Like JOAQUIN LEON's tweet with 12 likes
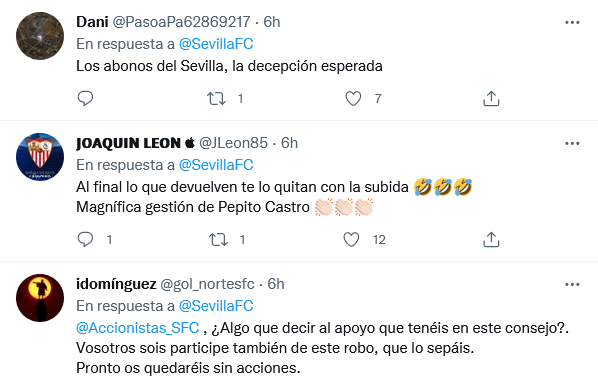This screenshot has height=386, width=598. point(351,240)
